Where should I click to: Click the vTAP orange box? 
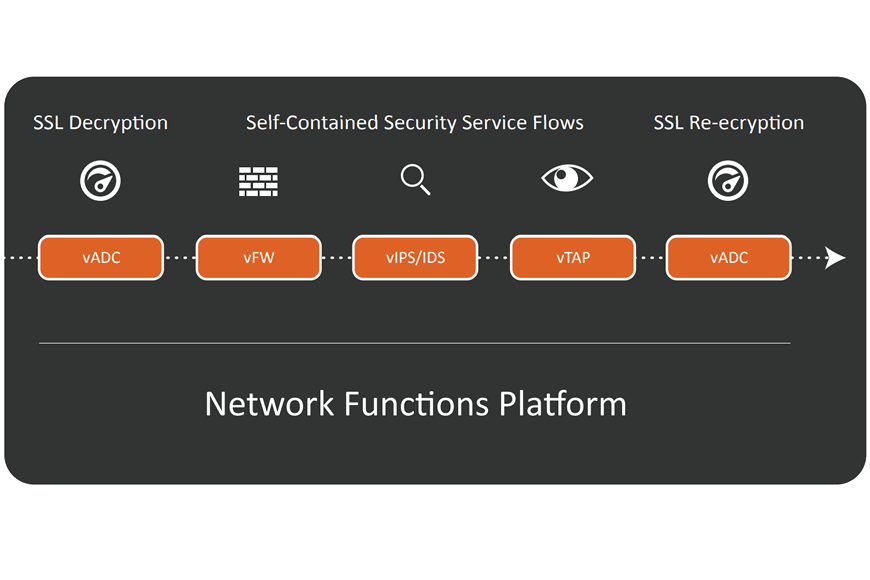tap(572, 258)
